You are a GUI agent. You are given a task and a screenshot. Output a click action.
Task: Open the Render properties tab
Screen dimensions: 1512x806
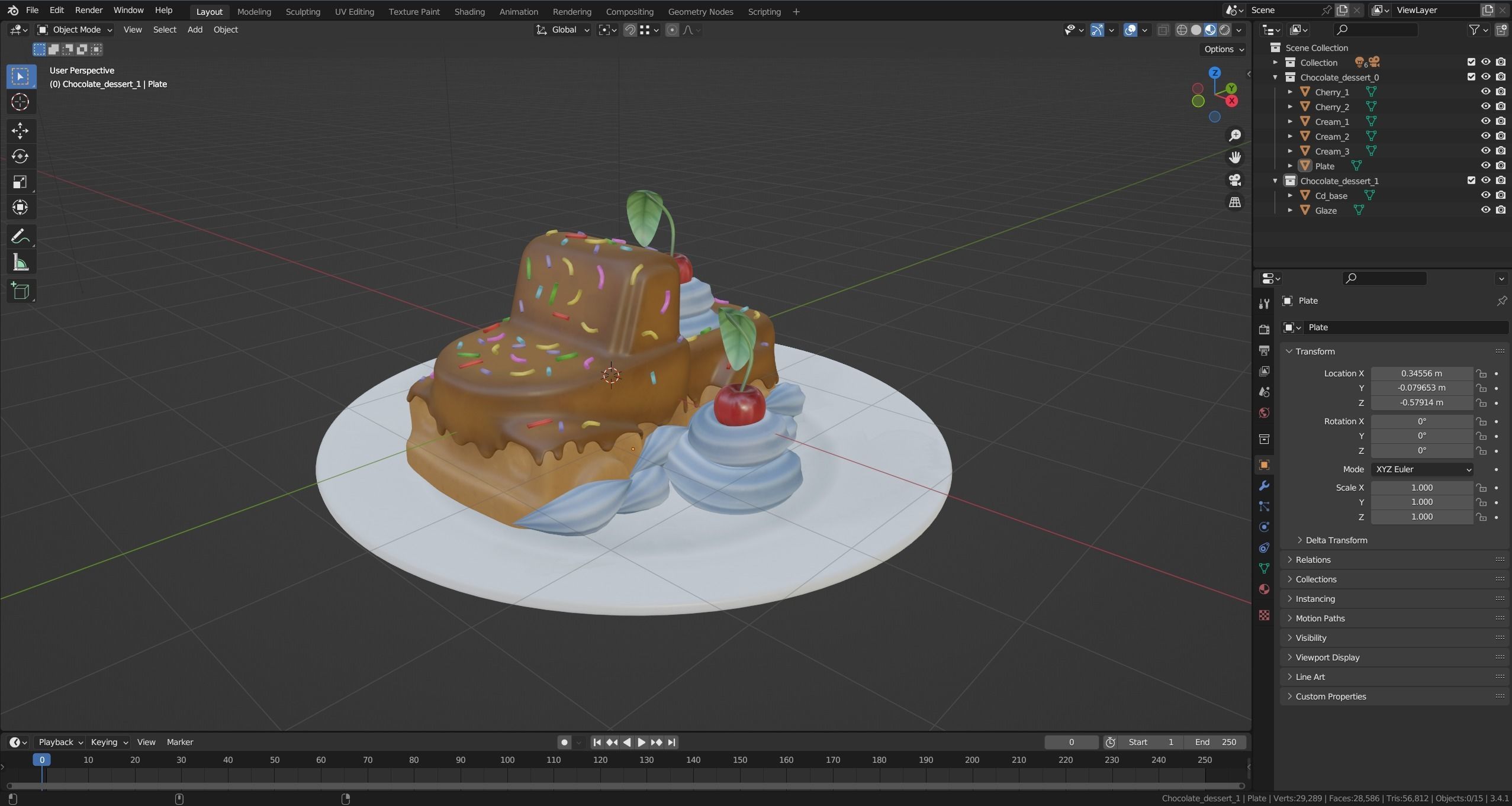(x=1264, y=330)
